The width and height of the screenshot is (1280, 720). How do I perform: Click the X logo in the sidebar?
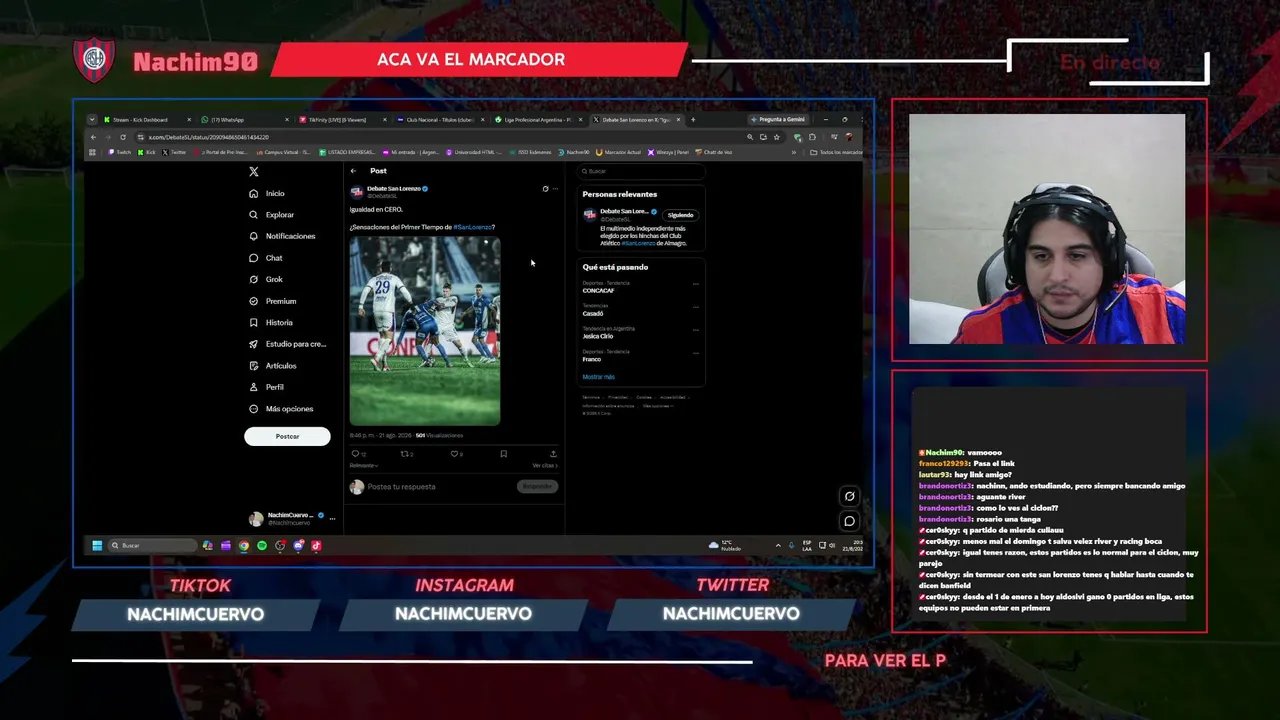[254, 172]
